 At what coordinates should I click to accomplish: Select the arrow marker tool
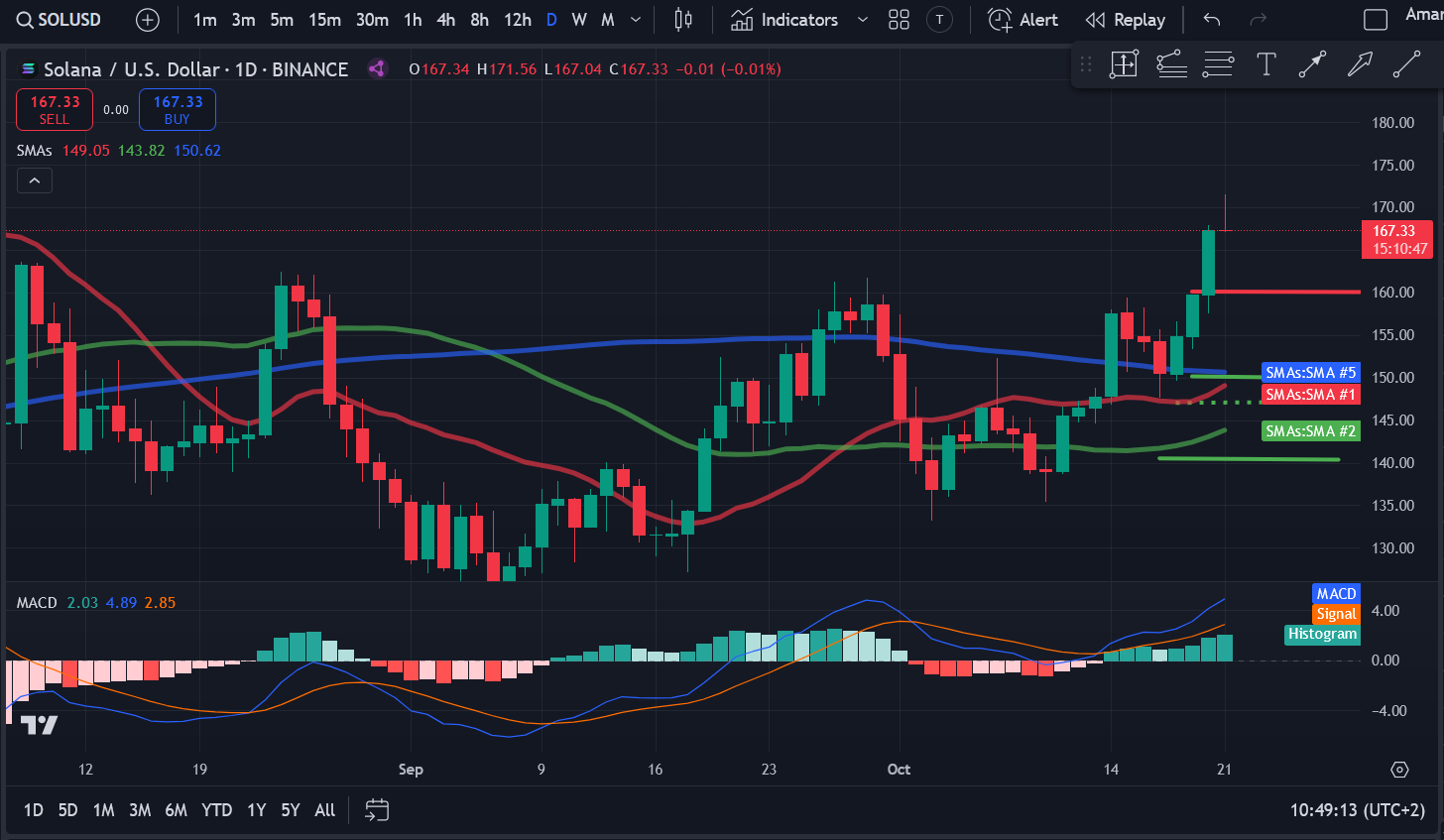(x=1360, y=64)
